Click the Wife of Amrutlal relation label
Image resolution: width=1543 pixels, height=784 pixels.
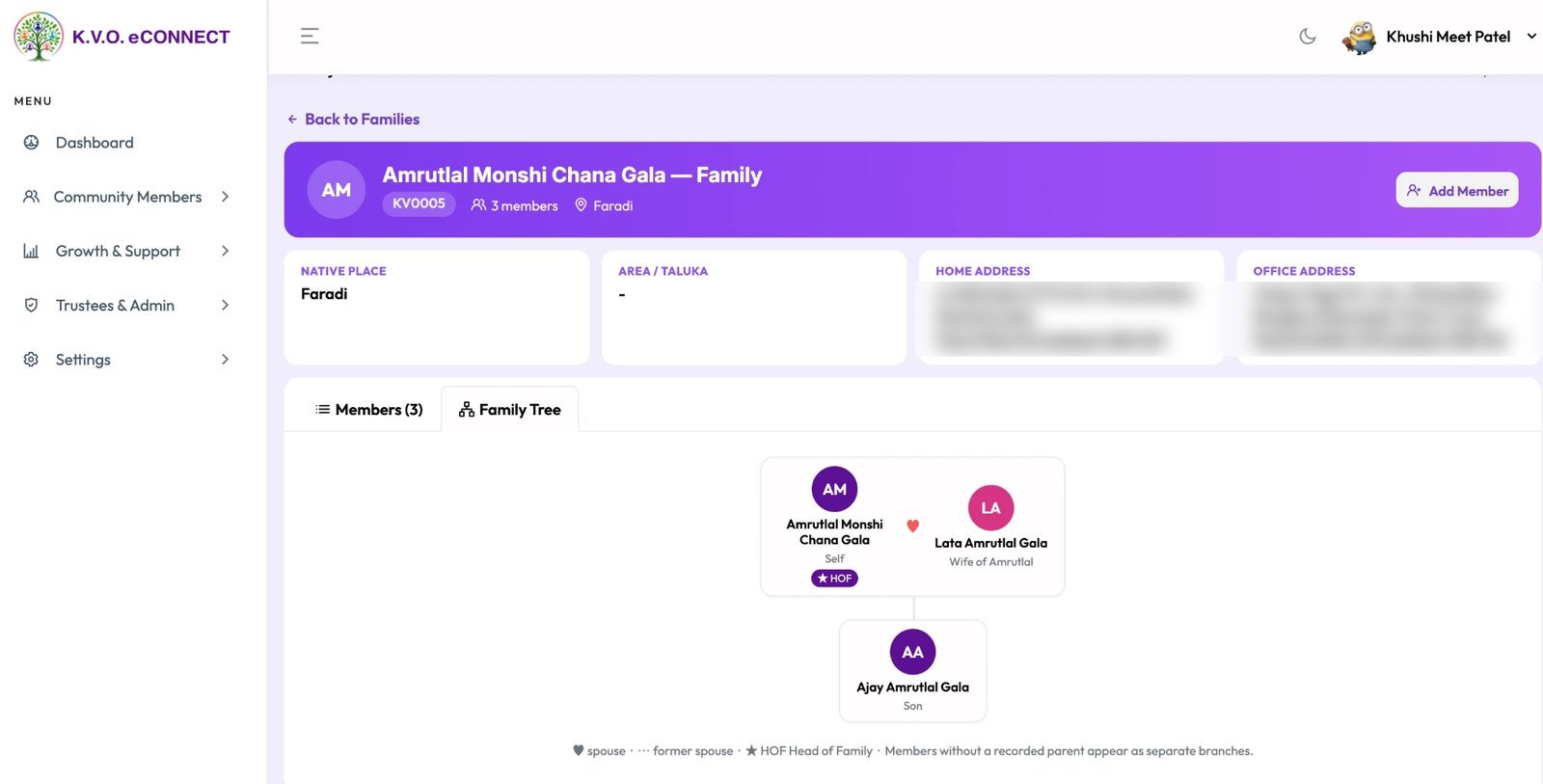[x=990, y=562]
